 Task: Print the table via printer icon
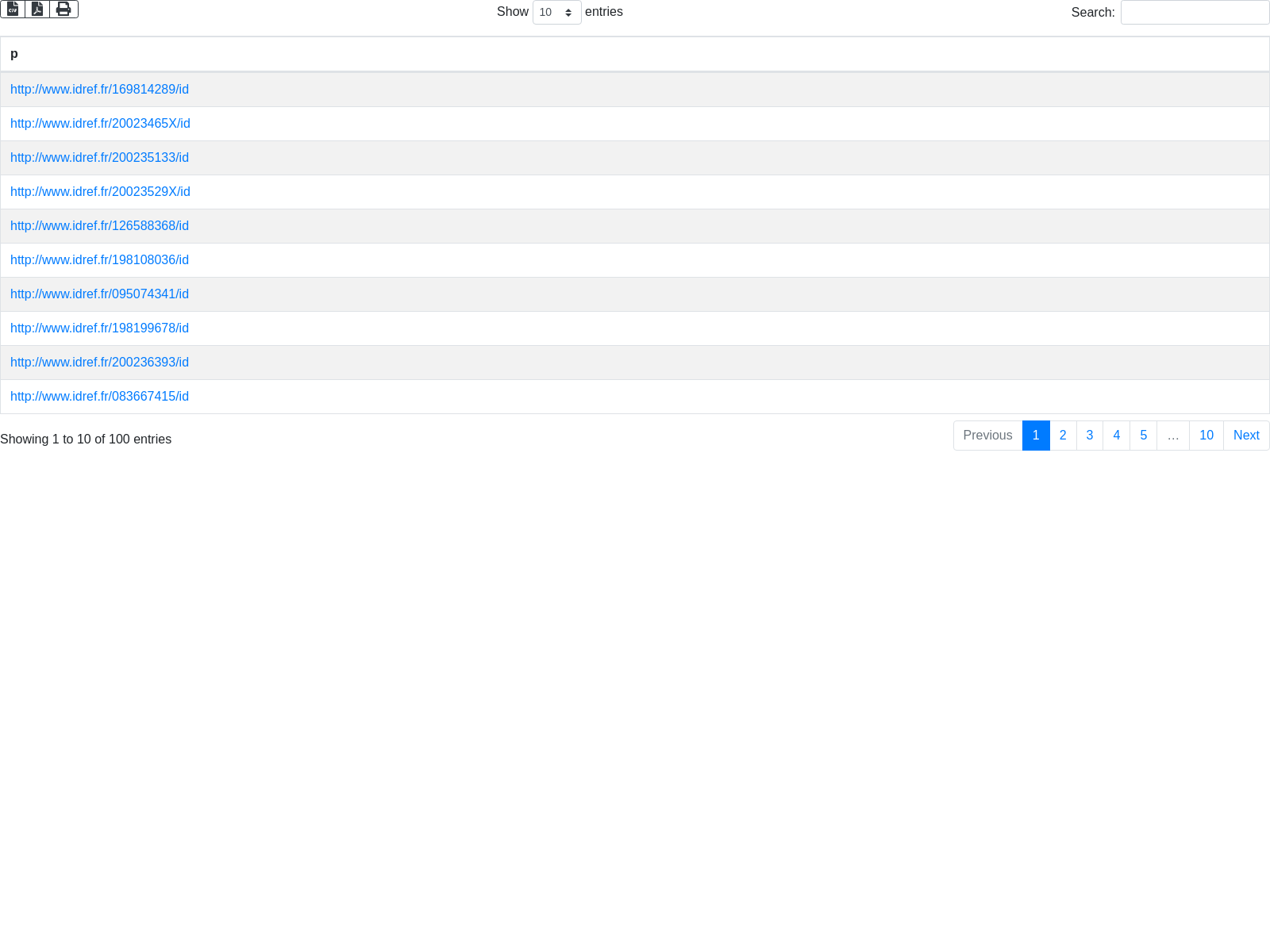pos(63,9)
